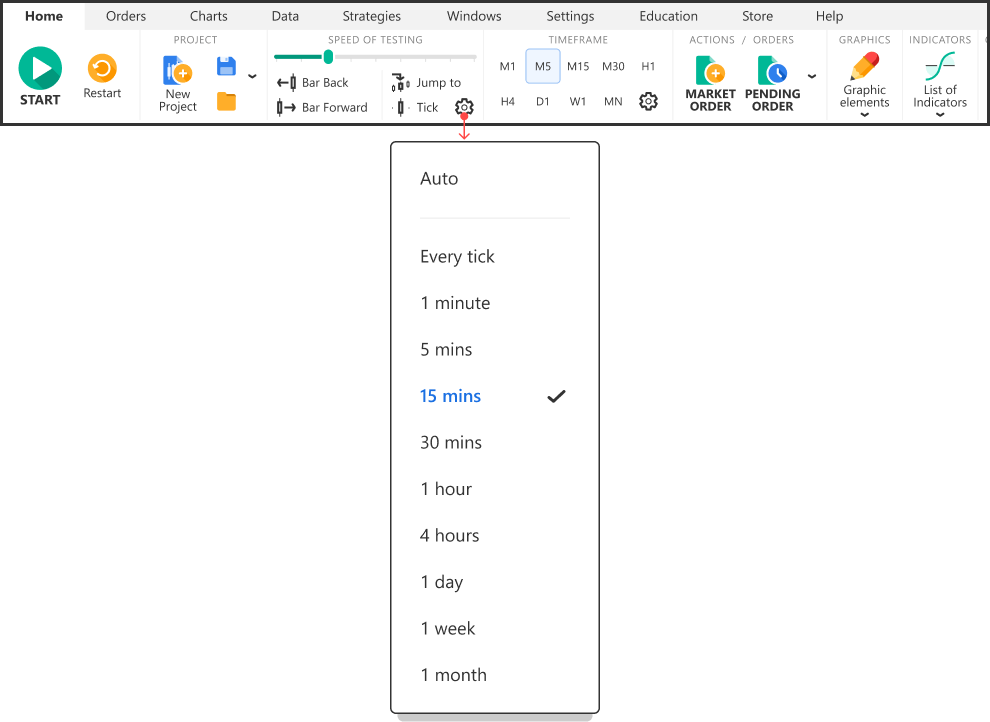Click the Jump to button
The image size is (990, 722).
[x=427, y=83]
